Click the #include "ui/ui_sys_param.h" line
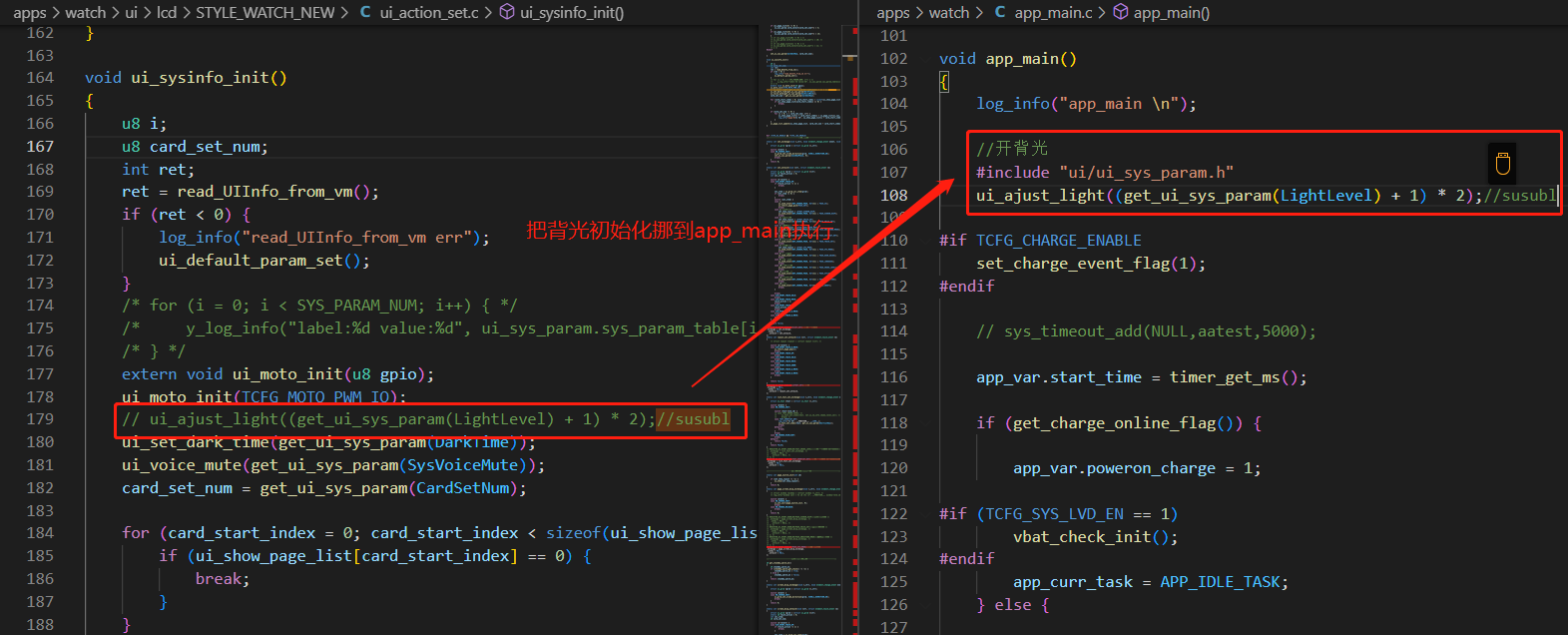Image resolution: width=1568 pixels, height=635 pixels. [x=1105, y=173]
